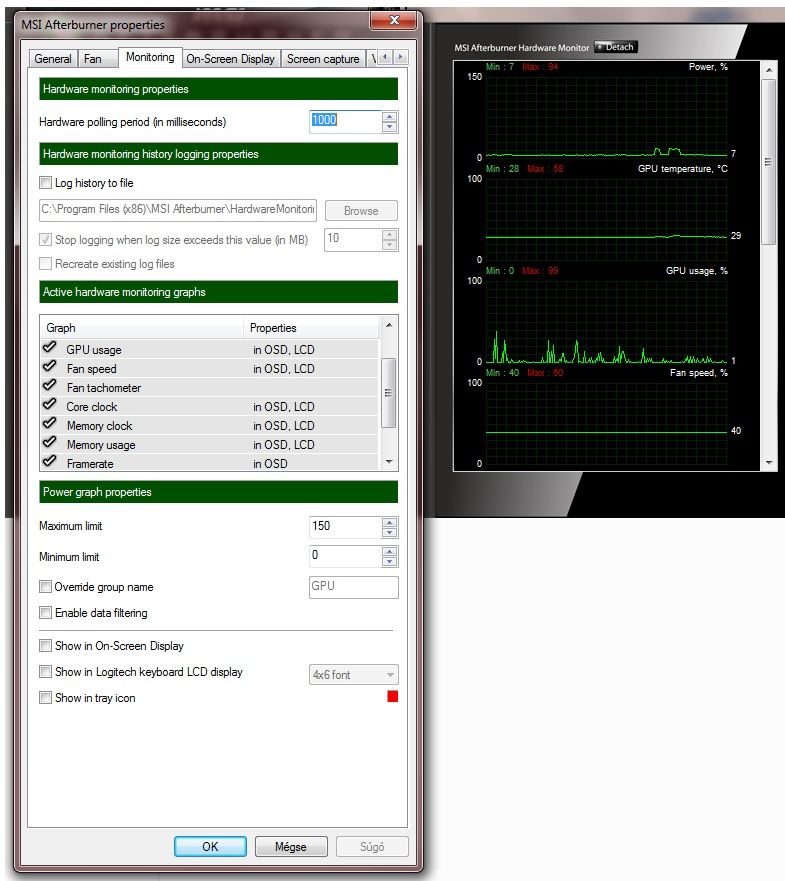Click the OK button
Screen dimensions: 785x881
(x=210, y=847)
